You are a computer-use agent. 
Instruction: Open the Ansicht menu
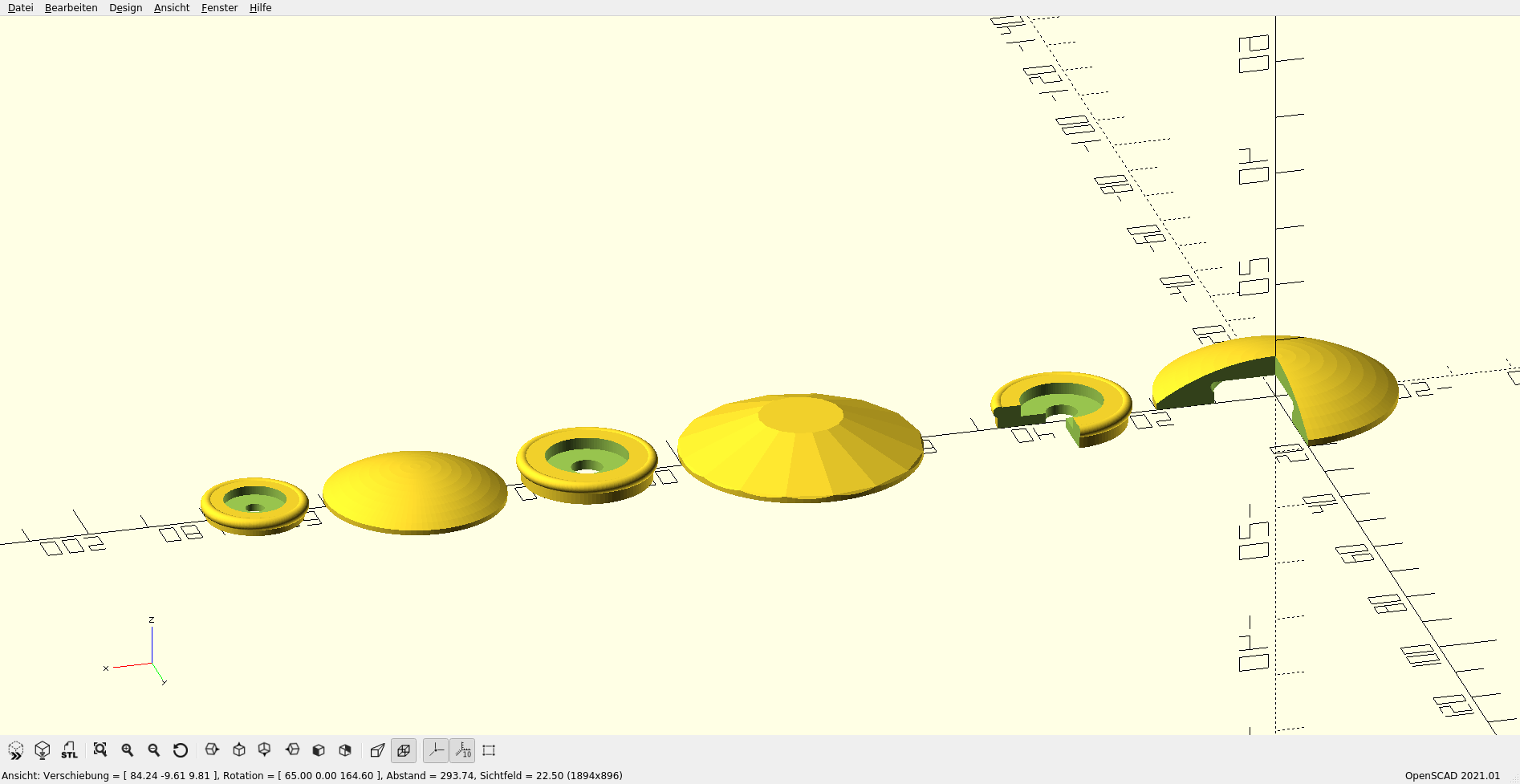click(x=172, y=8)
